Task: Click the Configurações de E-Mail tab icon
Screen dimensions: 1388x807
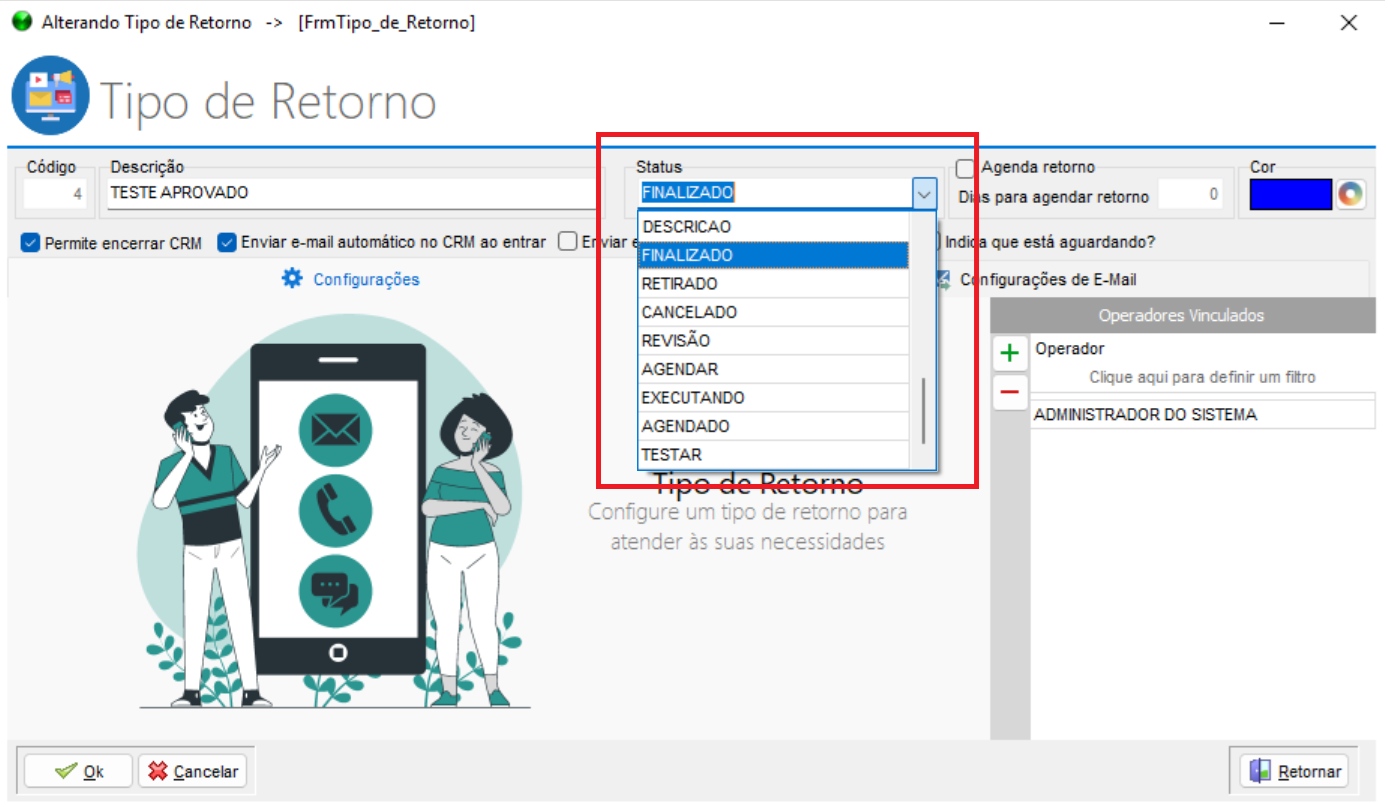Action: (943, 280)
